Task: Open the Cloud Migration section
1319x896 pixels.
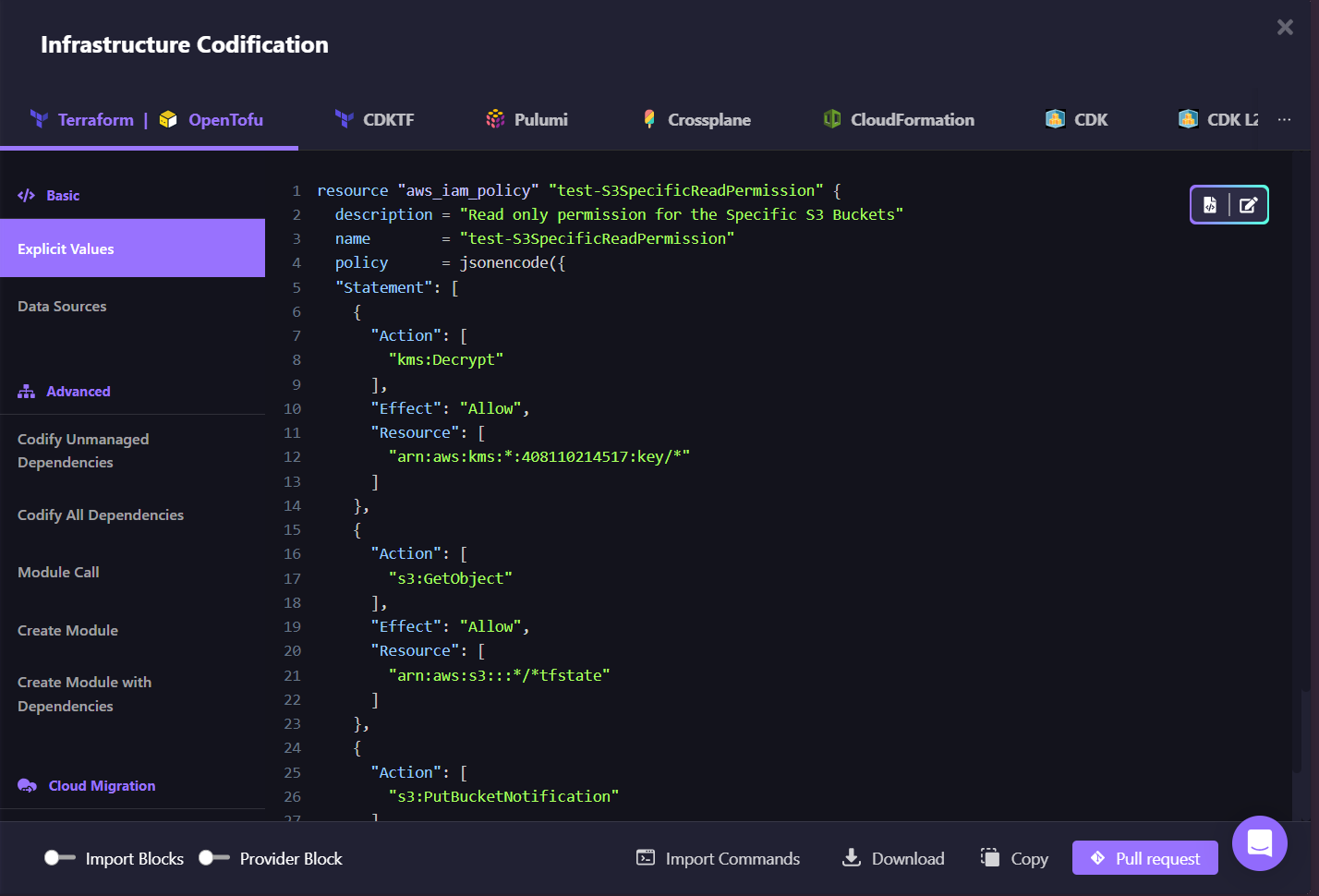Action: click(x=102, y=785)
